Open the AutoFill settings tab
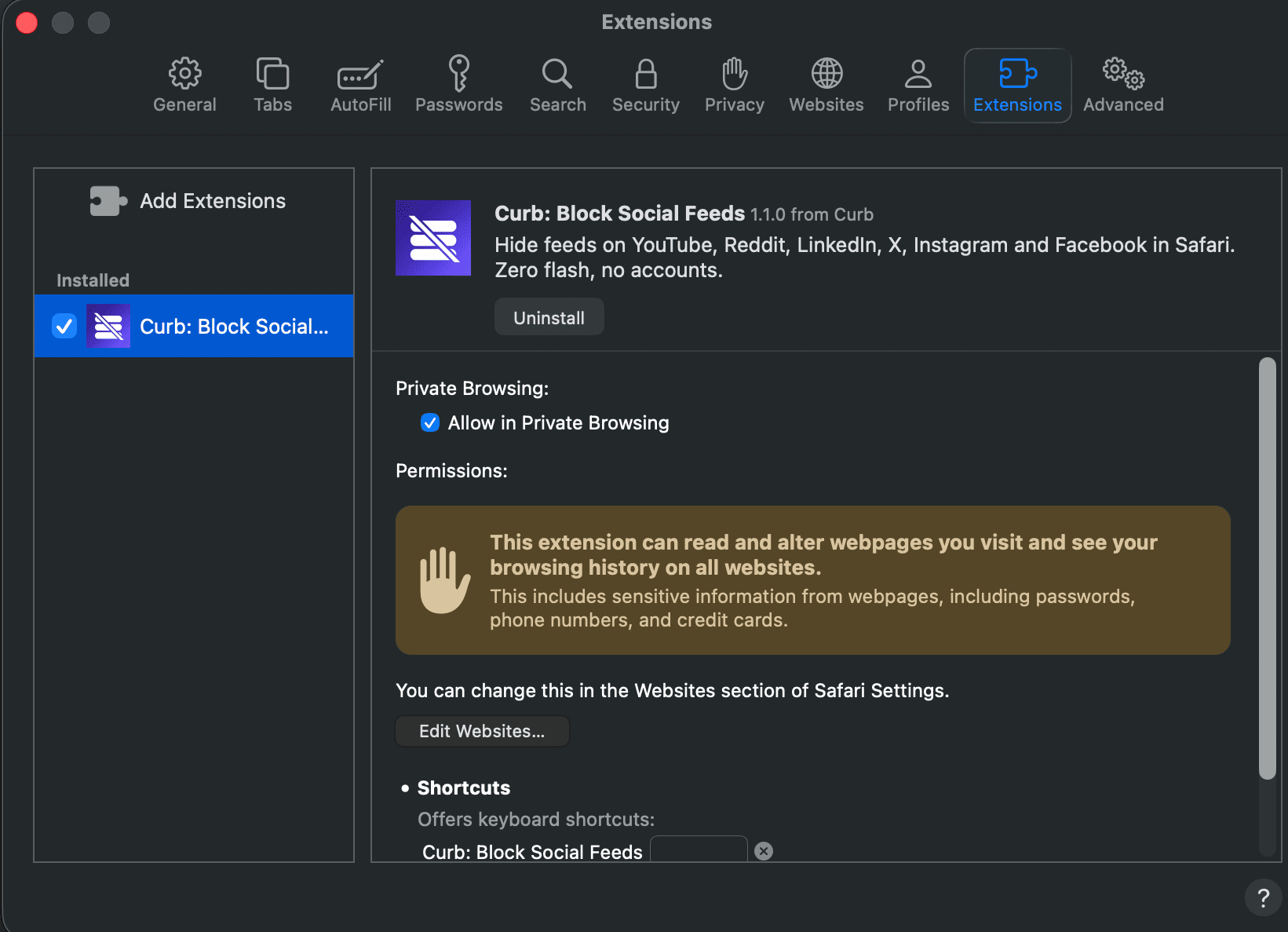 360,86
